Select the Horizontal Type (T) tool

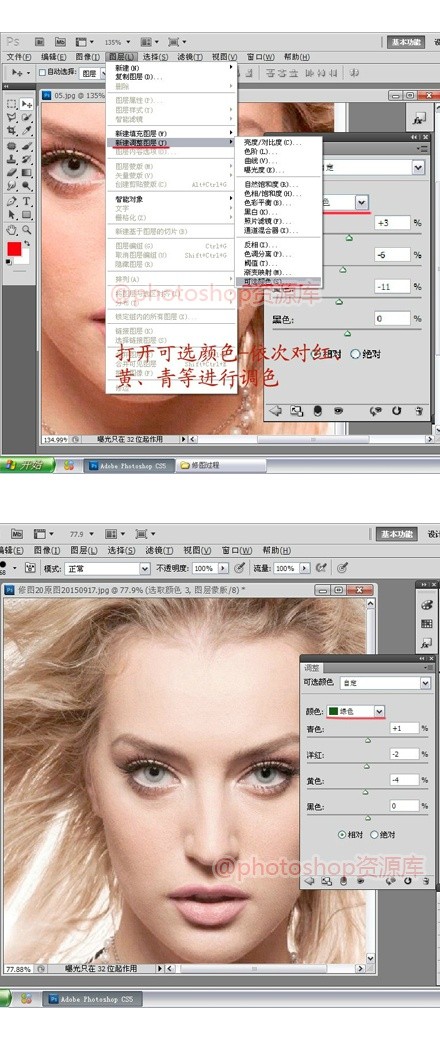coord(27,201)
